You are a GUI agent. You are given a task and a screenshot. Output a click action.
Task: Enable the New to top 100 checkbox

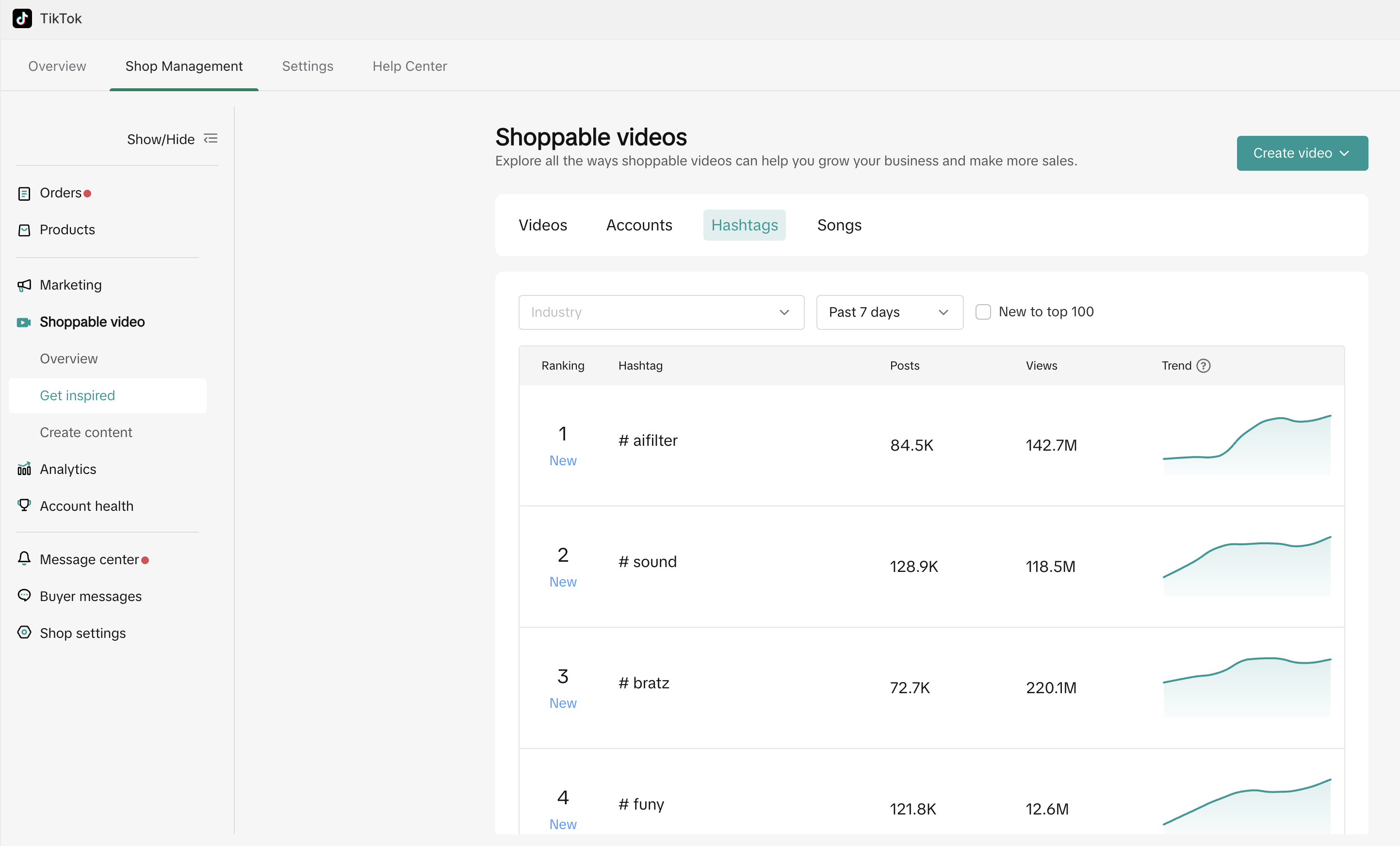pos(983,312)
